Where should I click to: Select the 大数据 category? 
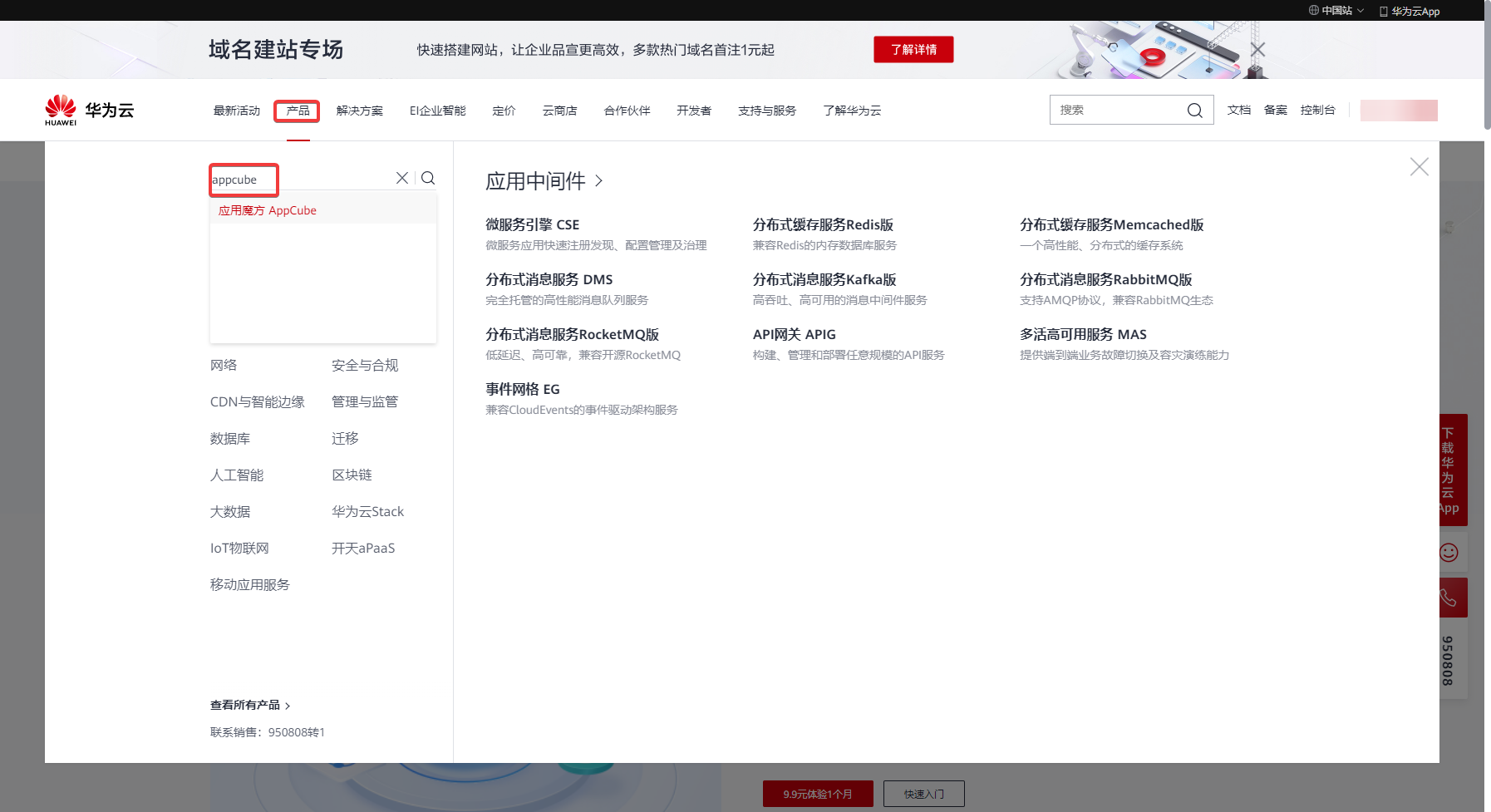pyautogui.click(x=230, y=511)
